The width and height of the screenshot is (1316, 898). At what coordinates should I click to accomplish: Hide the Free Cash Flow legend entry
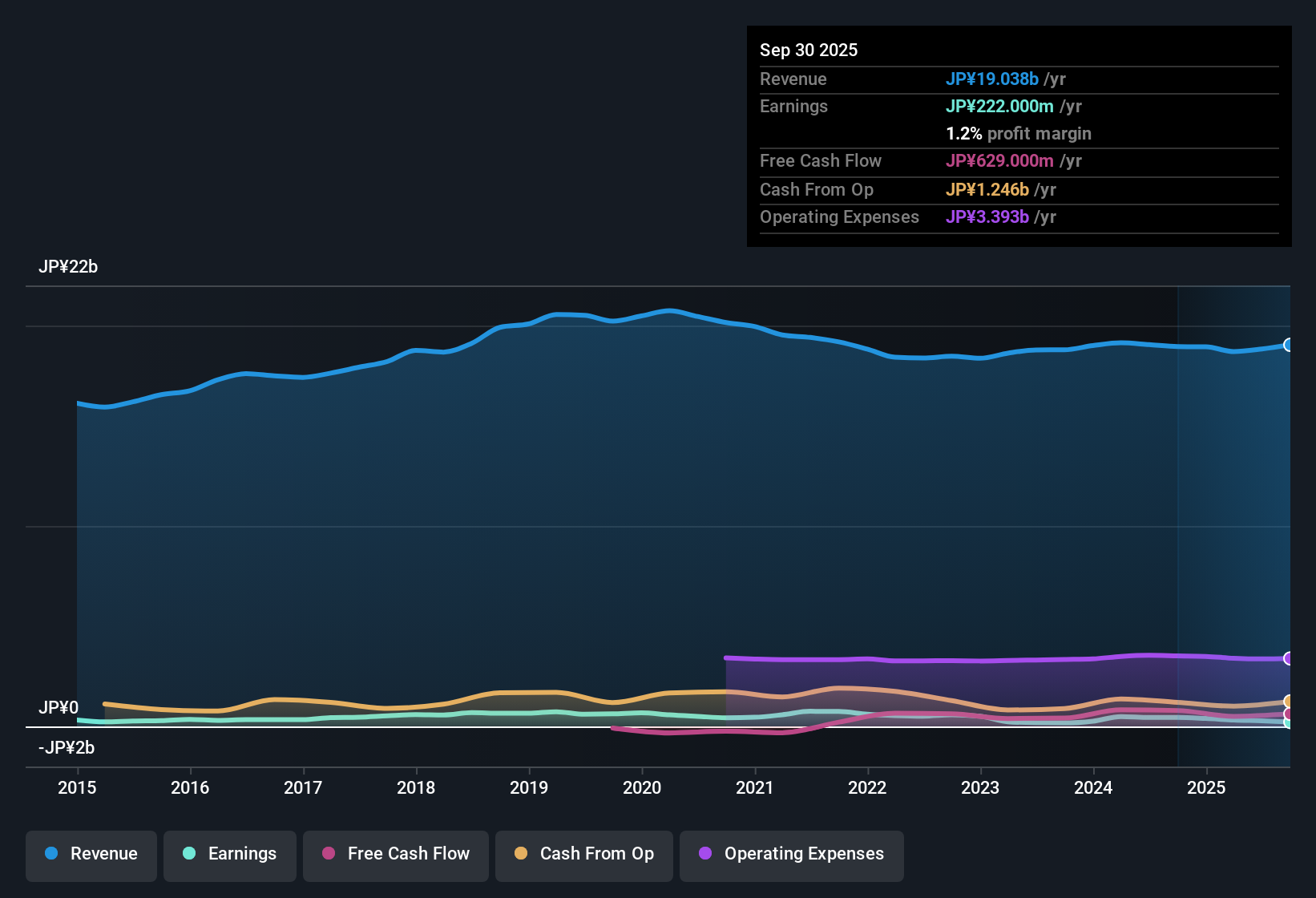[395, 854]
